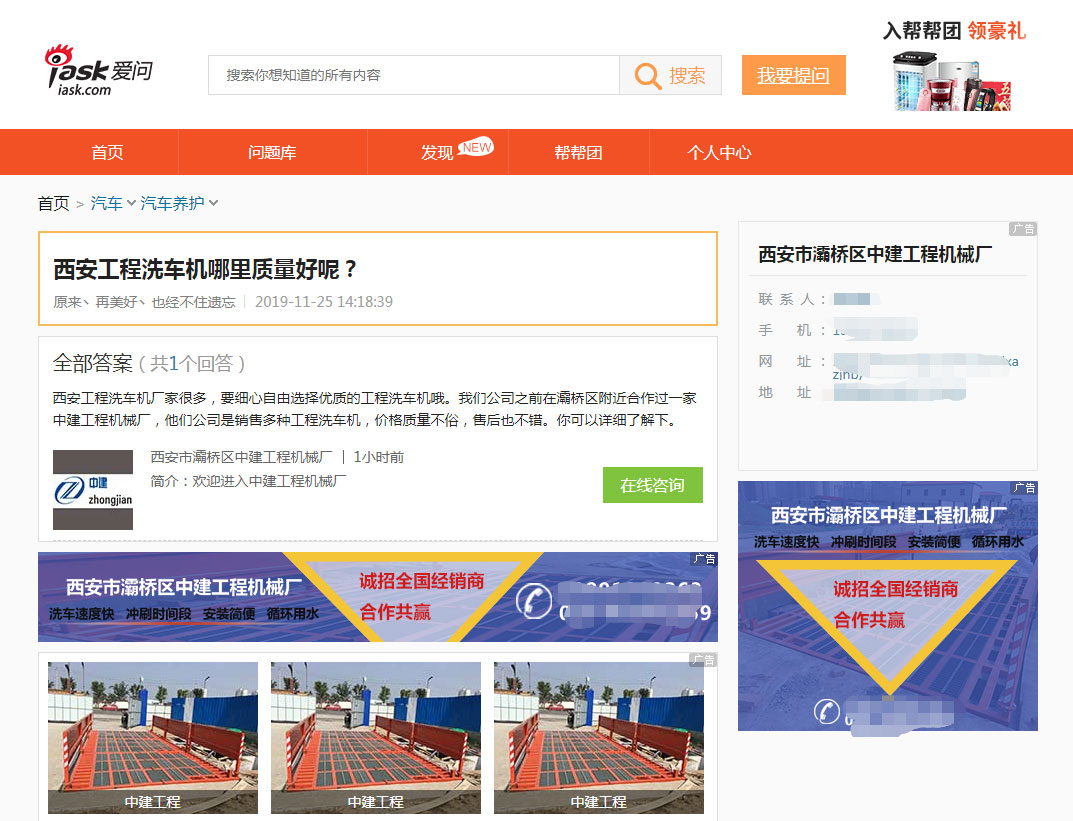Click 广告 tag on wide horizontal banner
The image size is (1073, 821).
click(x=704, y=559)
